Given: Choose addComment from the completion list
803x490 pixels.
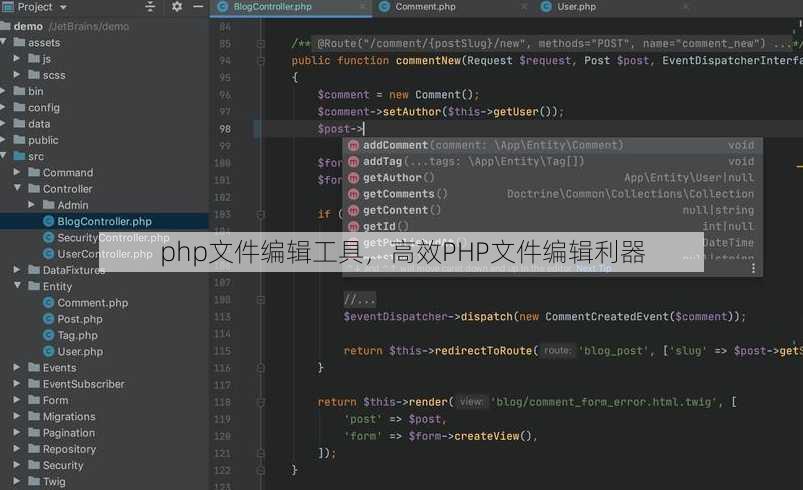Looking at the screenshot, I should [553, 145].
